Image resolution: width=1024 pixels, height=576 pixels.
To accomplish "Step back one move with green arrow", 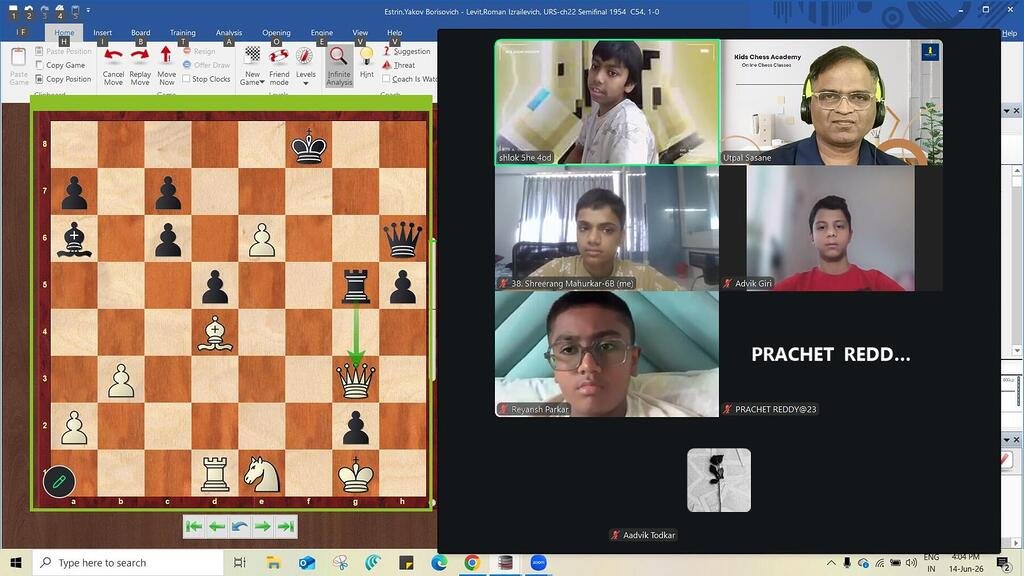I will (217, 526).
